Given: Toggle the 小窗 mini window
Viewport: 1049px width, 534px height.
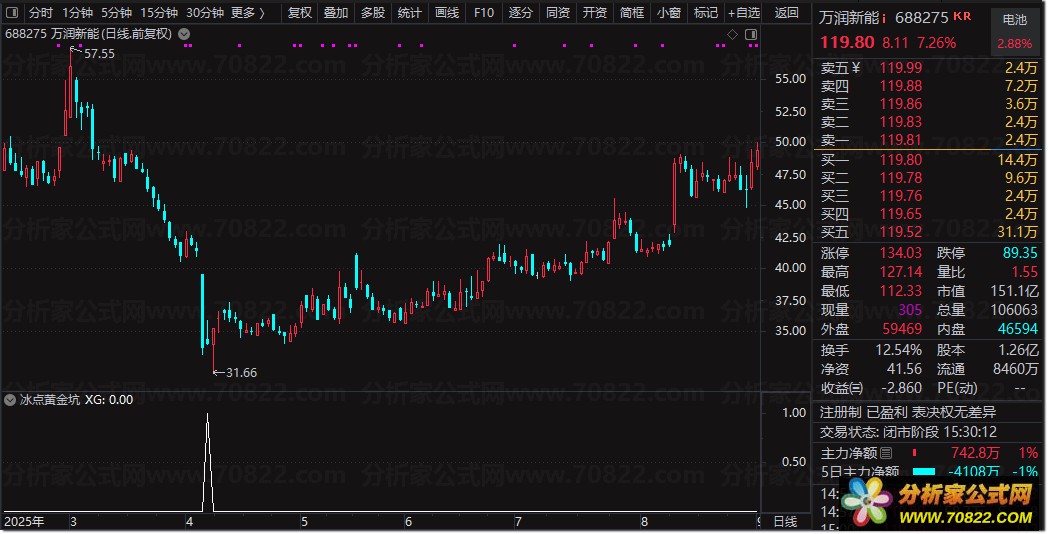Looking at the screenshot, I should tap(668, 13).
